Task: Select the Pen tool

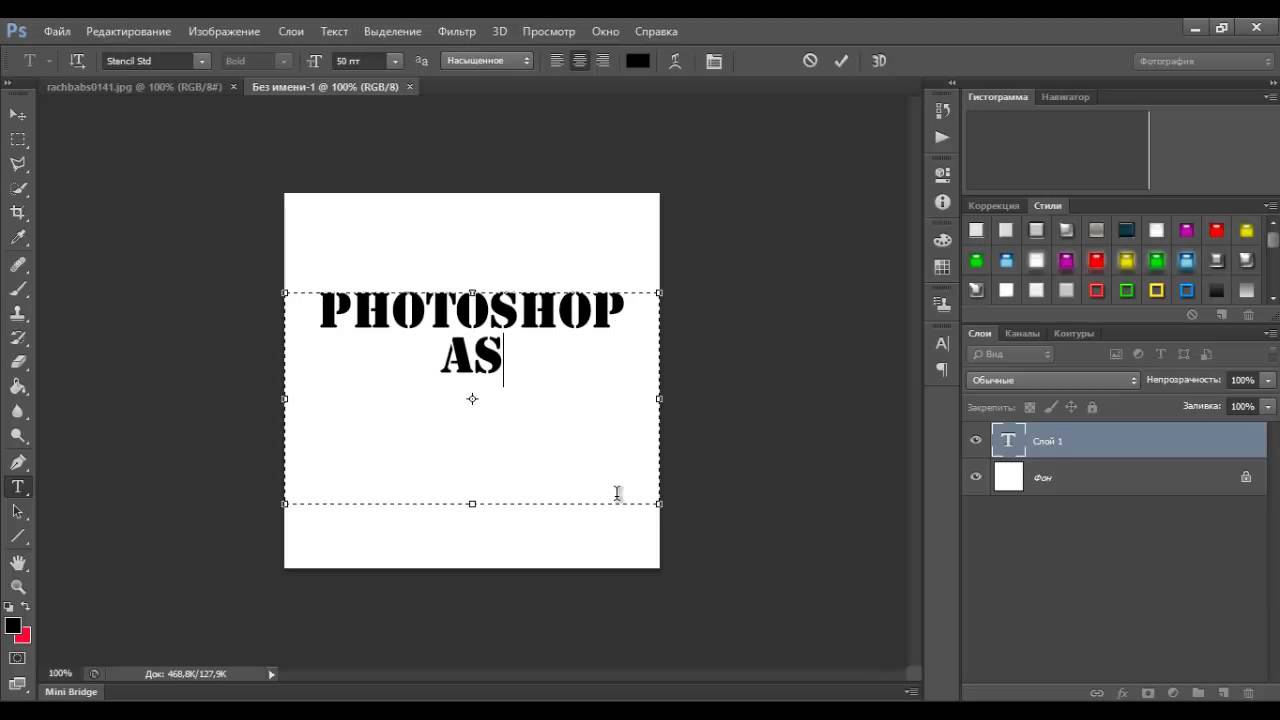Action: pyautogui.click(x=18, y=463)
